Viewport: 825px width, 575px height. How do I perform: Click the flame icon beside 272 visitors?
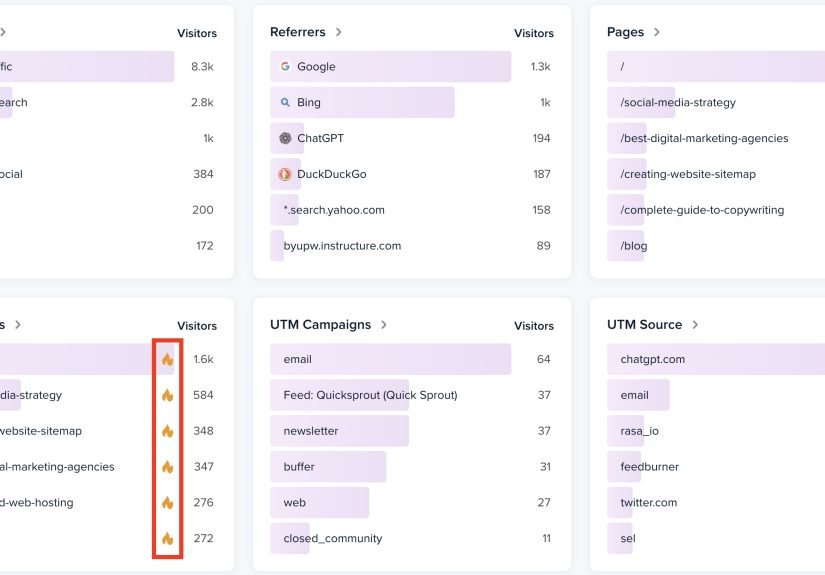click(167, 538)
